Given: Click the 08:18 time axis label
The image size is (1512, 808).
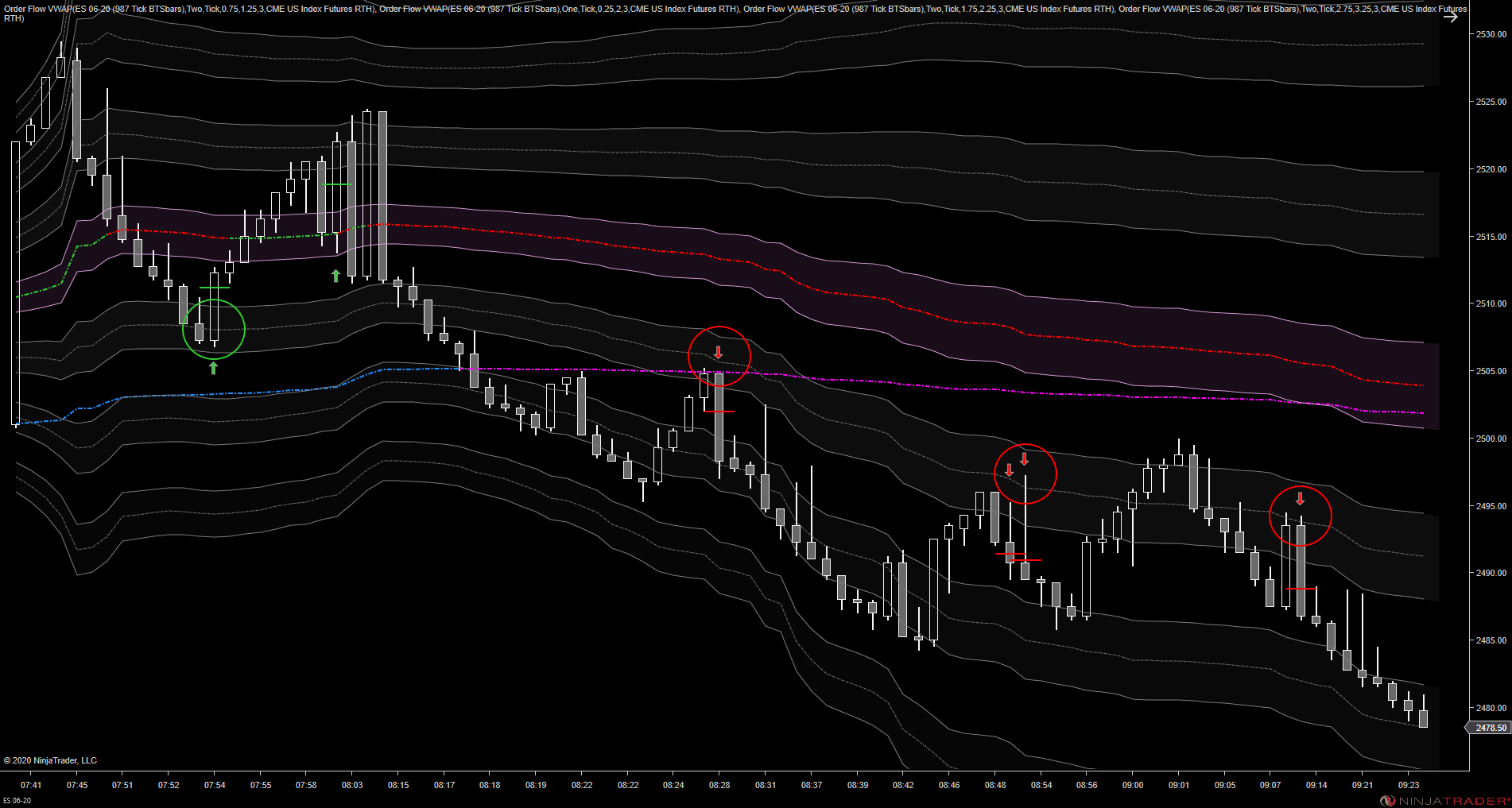Looking at the screenshot, I should tap(490, 785).
